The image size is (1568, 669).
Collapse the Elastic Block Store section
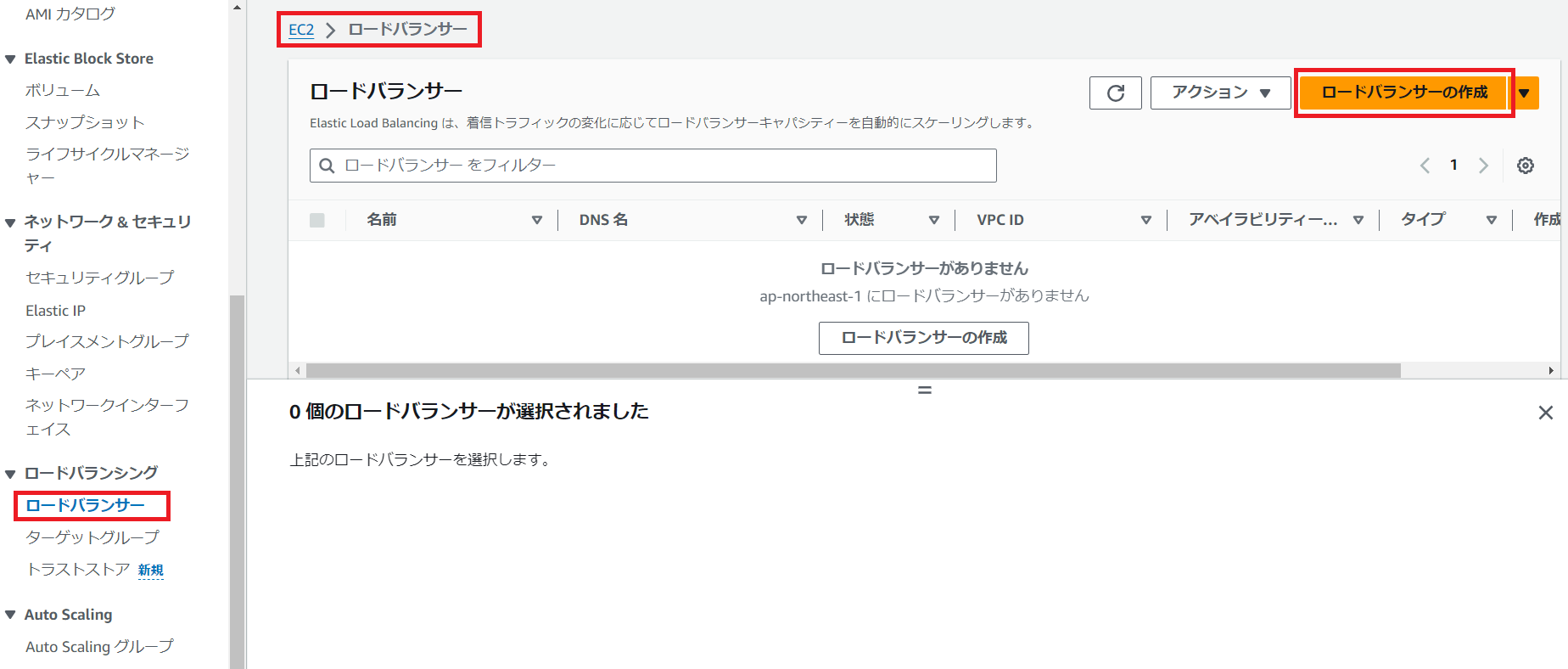(11, 59)
